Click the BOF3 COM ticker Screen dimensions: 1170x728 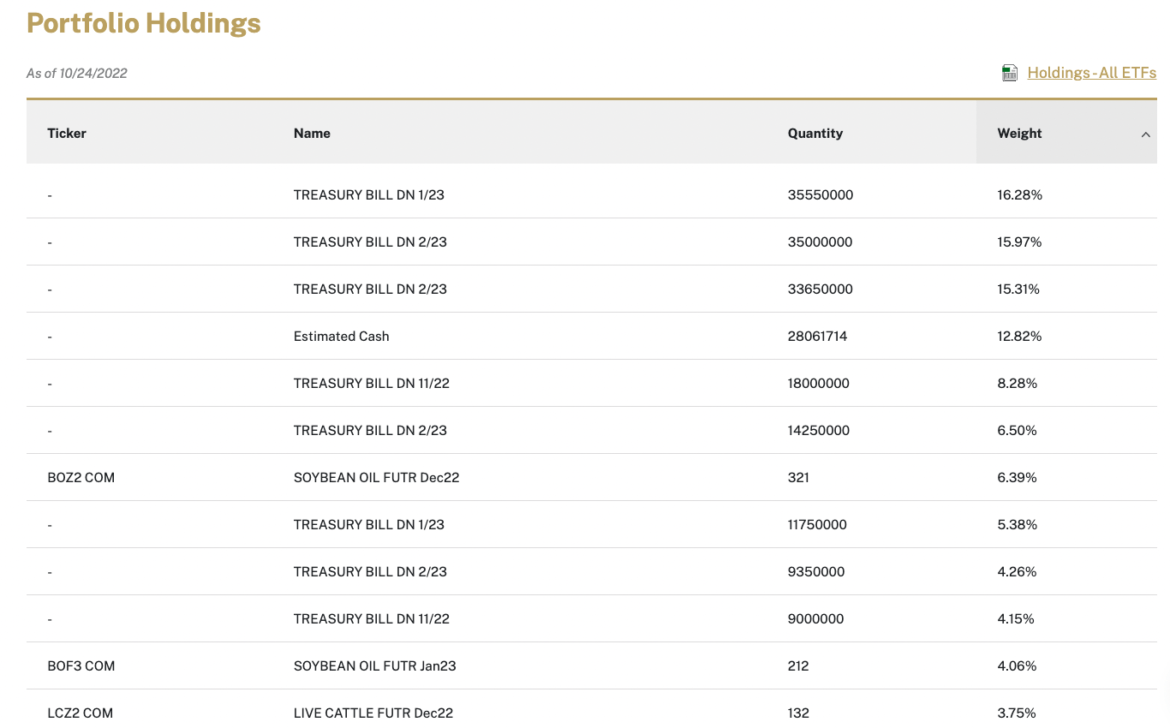coord(81,665)
